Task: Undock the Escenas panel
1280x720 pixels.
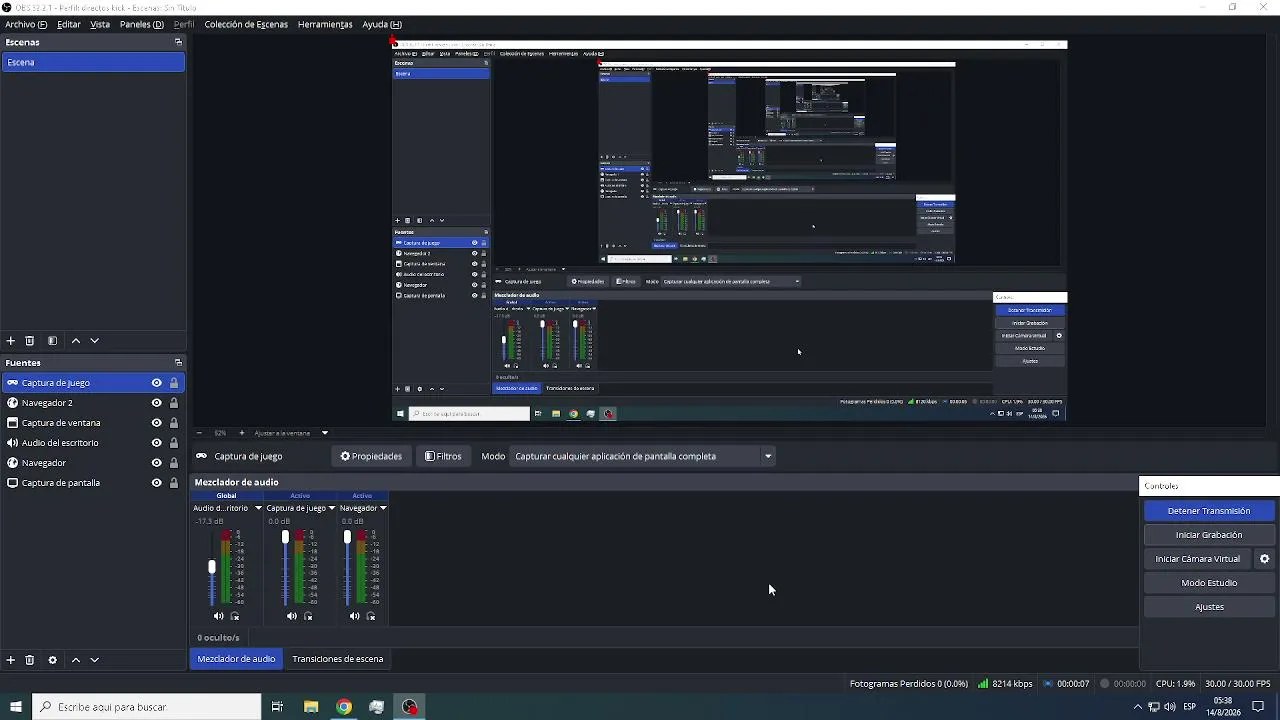Action: 178,42
